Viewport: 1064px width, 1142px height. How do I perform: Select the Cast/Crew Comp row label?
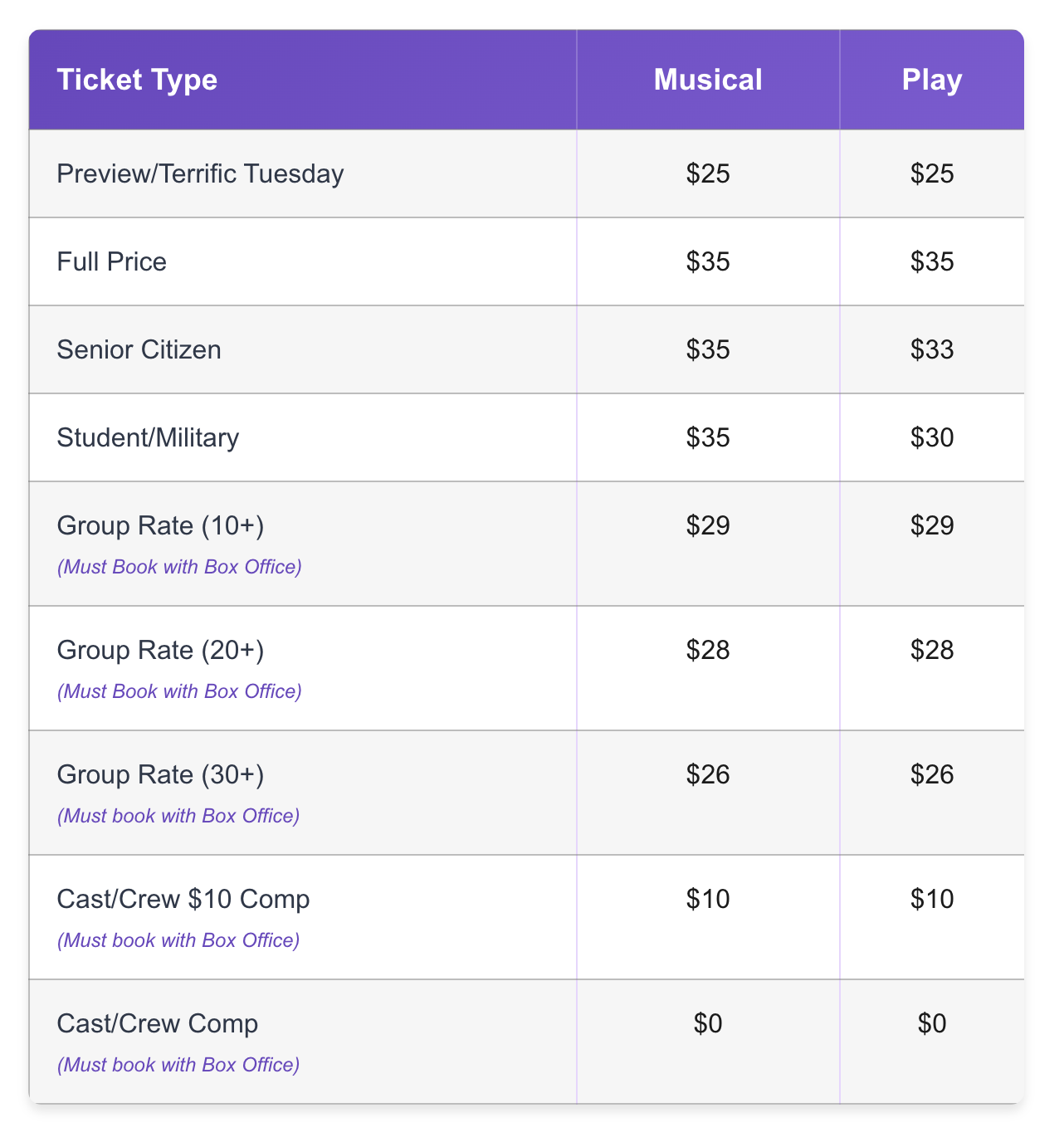coord(158,1023)
